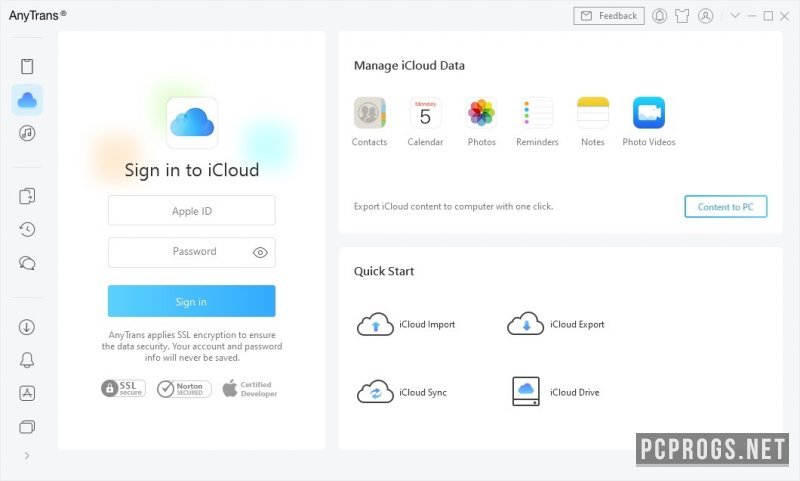This screenshot has width=800, height=481.
Task: Open the Backup Manager history icon
Action: point(27,230)
